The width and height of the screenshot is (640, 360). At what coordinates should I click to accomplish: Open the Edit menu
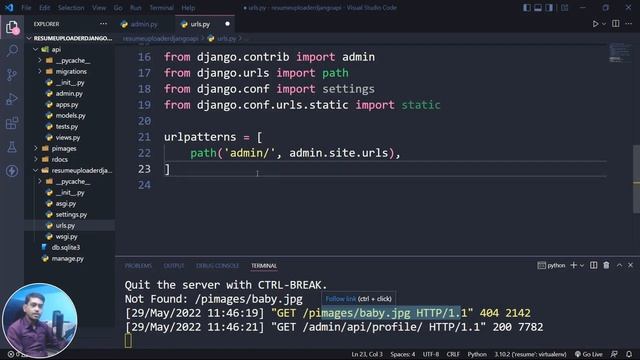click(x=44, y=8)
